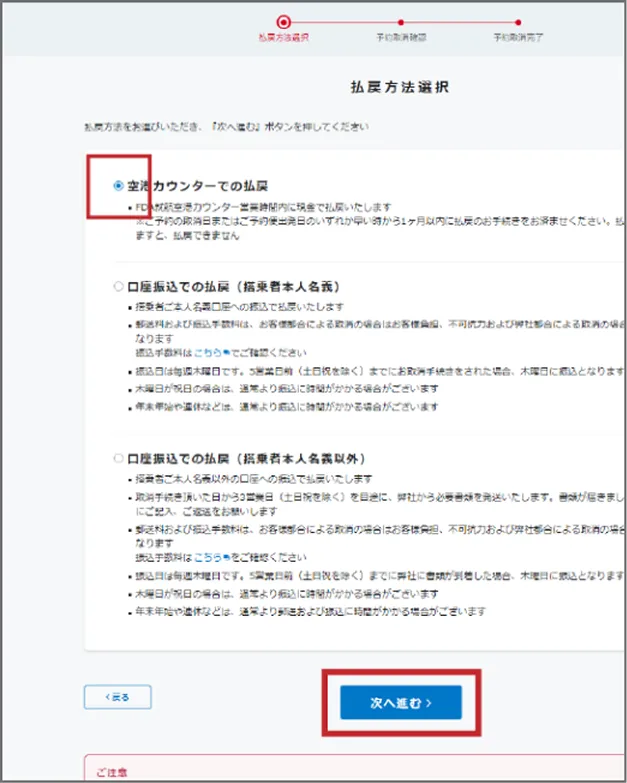Click the middle progress dot above 予約取消確認
Image resolution: width=627 pixels, height=783 pixels.
(x=400, y=20)
